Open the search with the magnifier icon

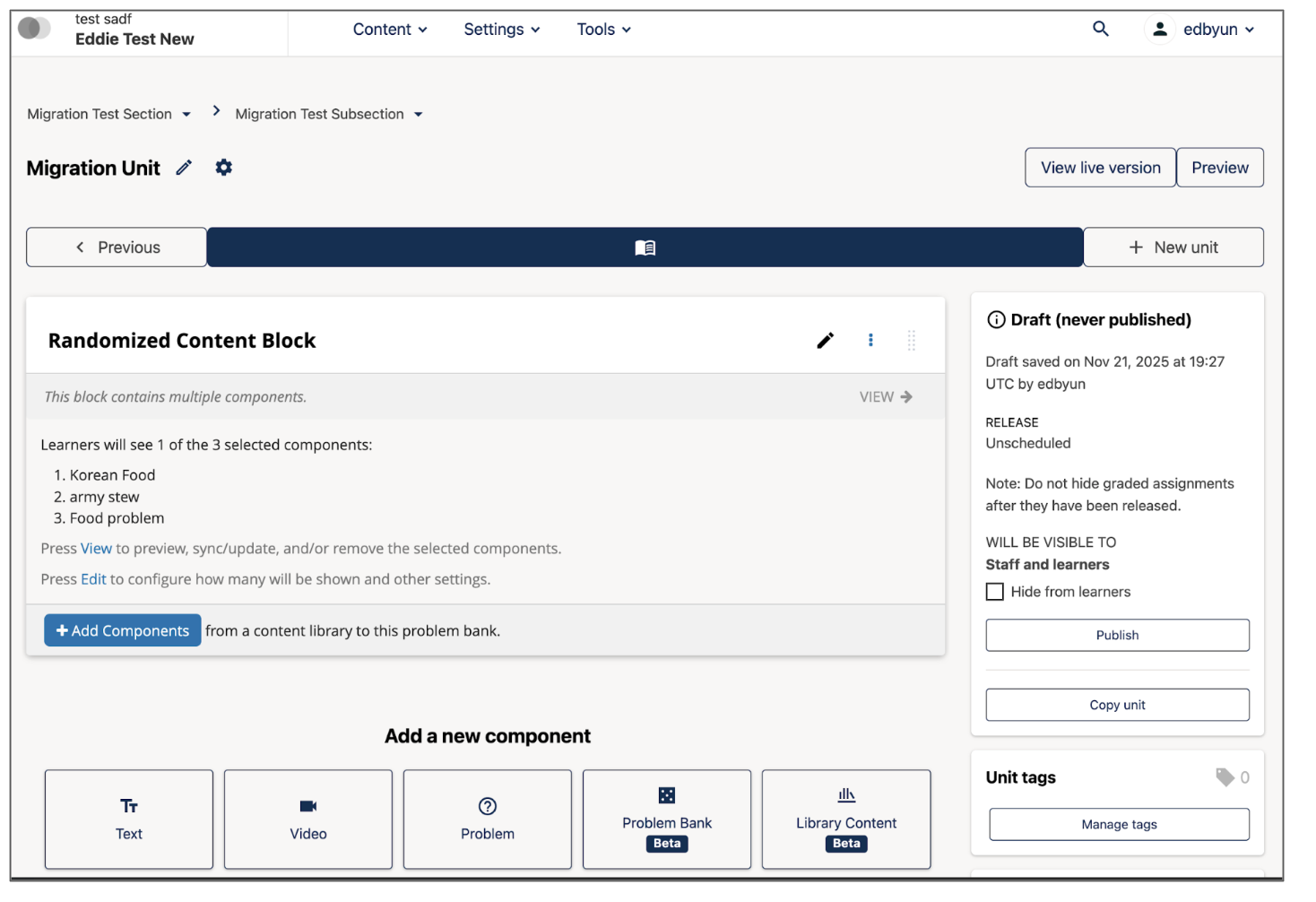point(1101,29)
